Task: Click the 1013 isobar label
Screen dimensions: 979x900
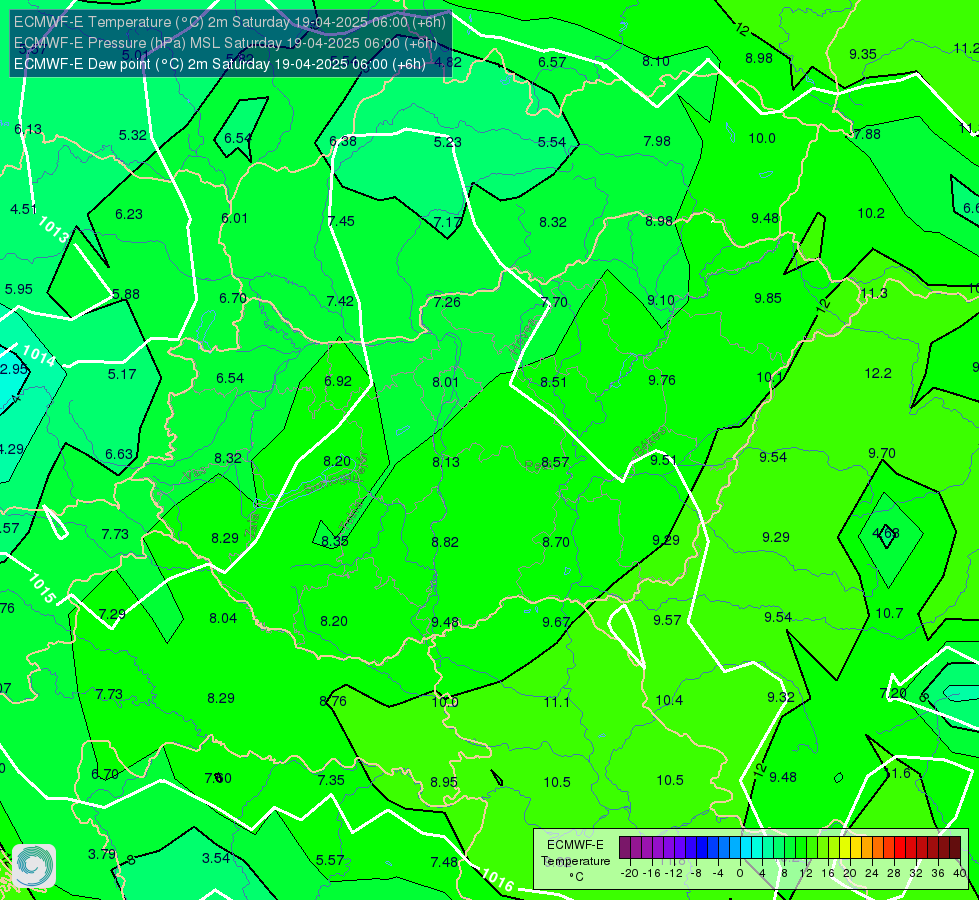Action: point(53,230)
